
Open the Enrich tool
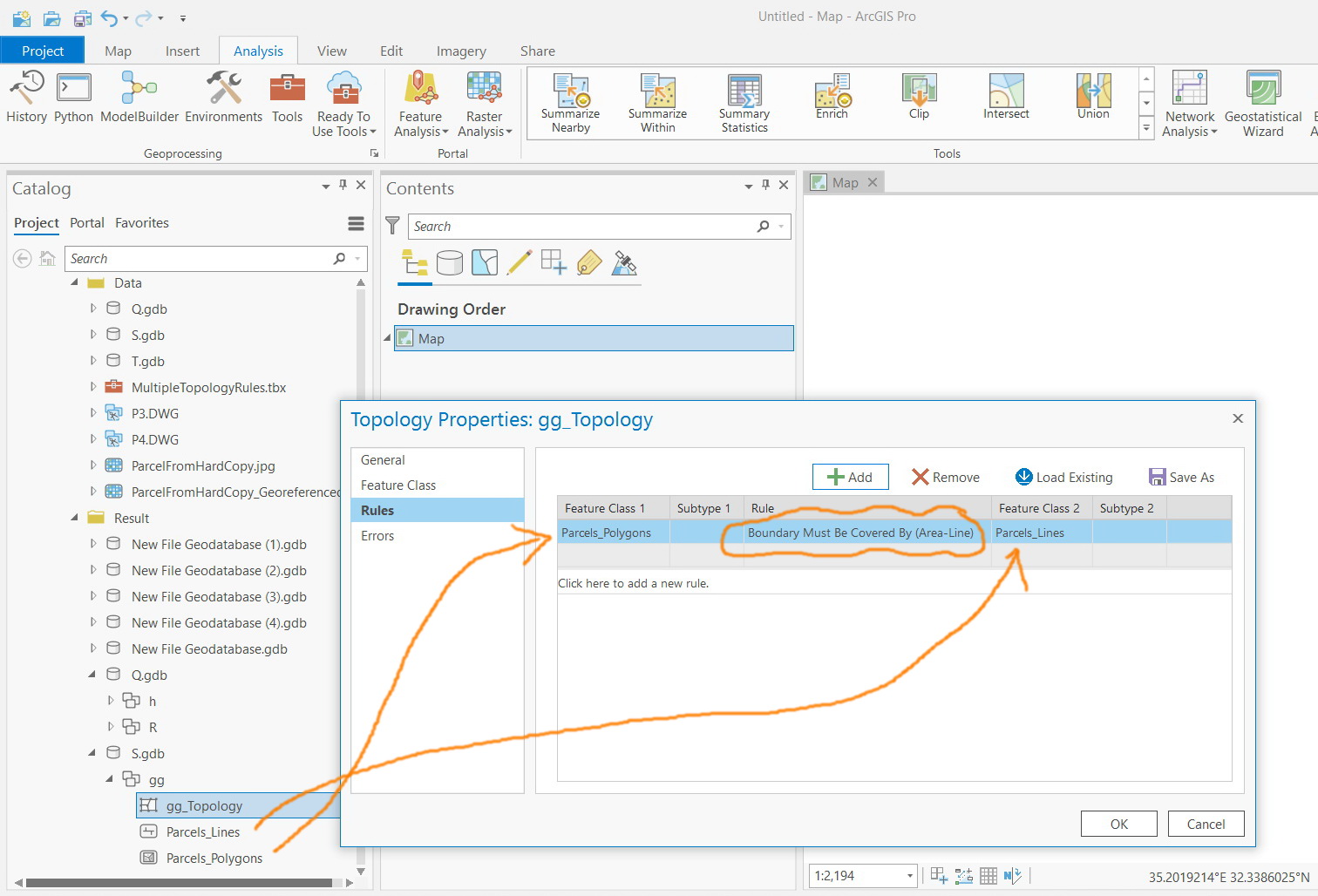pyautogui.click(x=832, y=97)
